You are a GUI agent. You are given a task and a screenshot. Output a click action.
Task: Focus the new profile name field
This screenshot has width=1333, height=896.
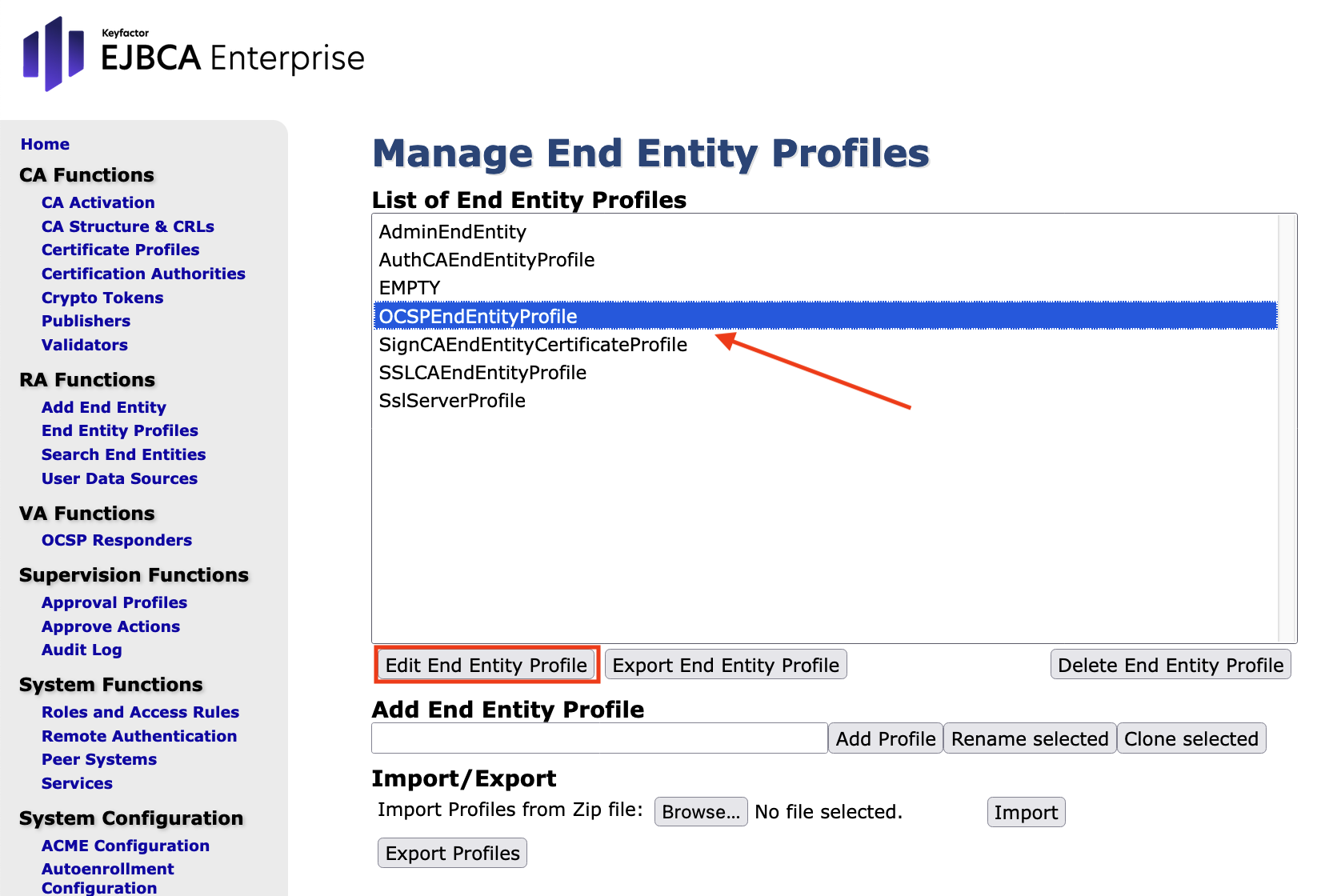(599, 738)
